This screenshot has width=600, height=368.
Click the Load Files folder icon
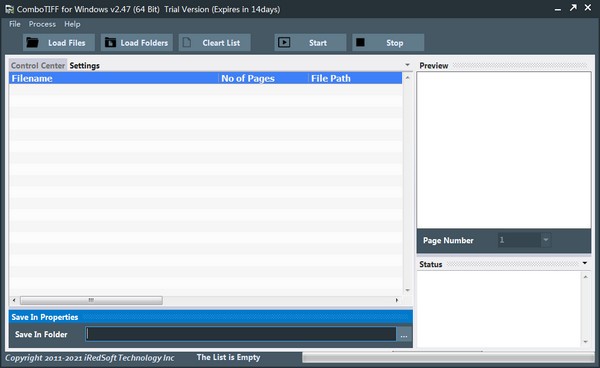pyautogui.click(x=33, y=42)
